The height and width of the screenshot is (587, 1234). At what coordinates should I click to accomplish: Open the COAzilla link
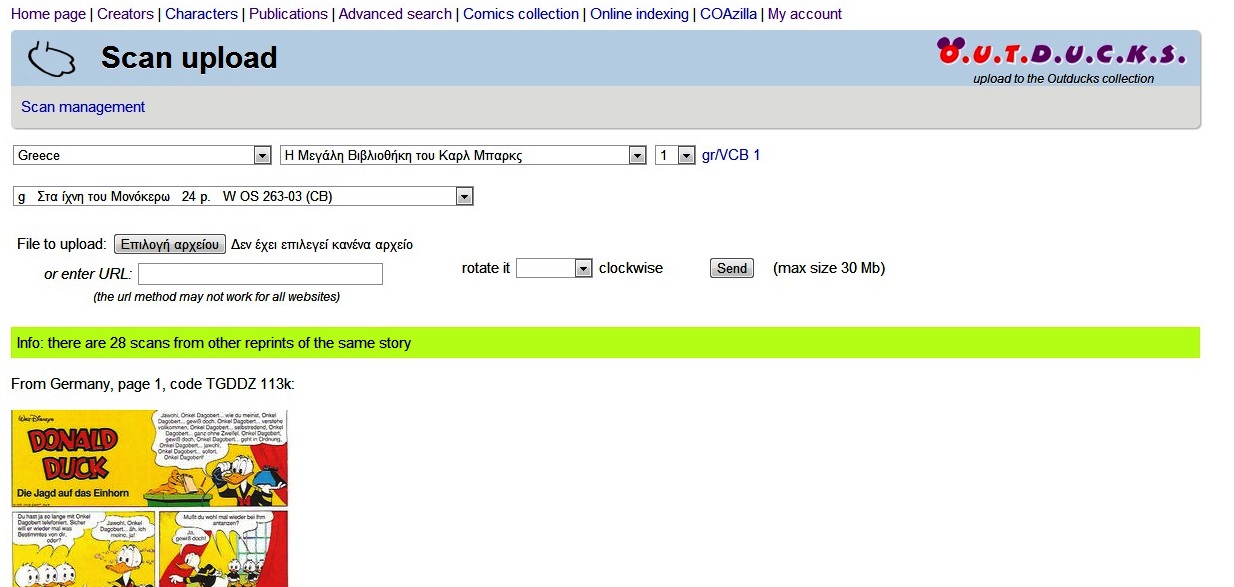pyautogui.click(x=728, y=14)
